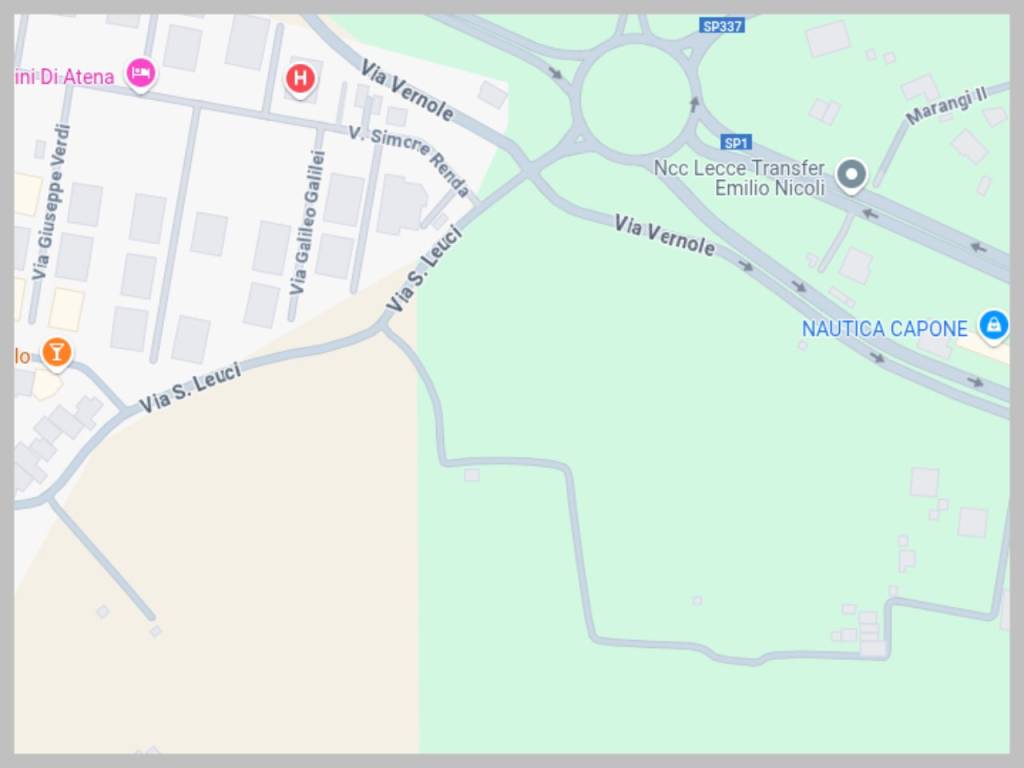Click Via Vernole label near the hospital
The height and width of the screenshot is (768, 1024).
(x=408, y=90)
